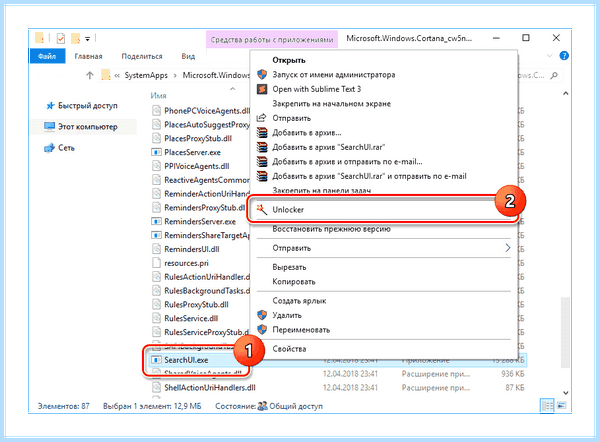Click the vertical scrollbar thumb

pos(566,333)
